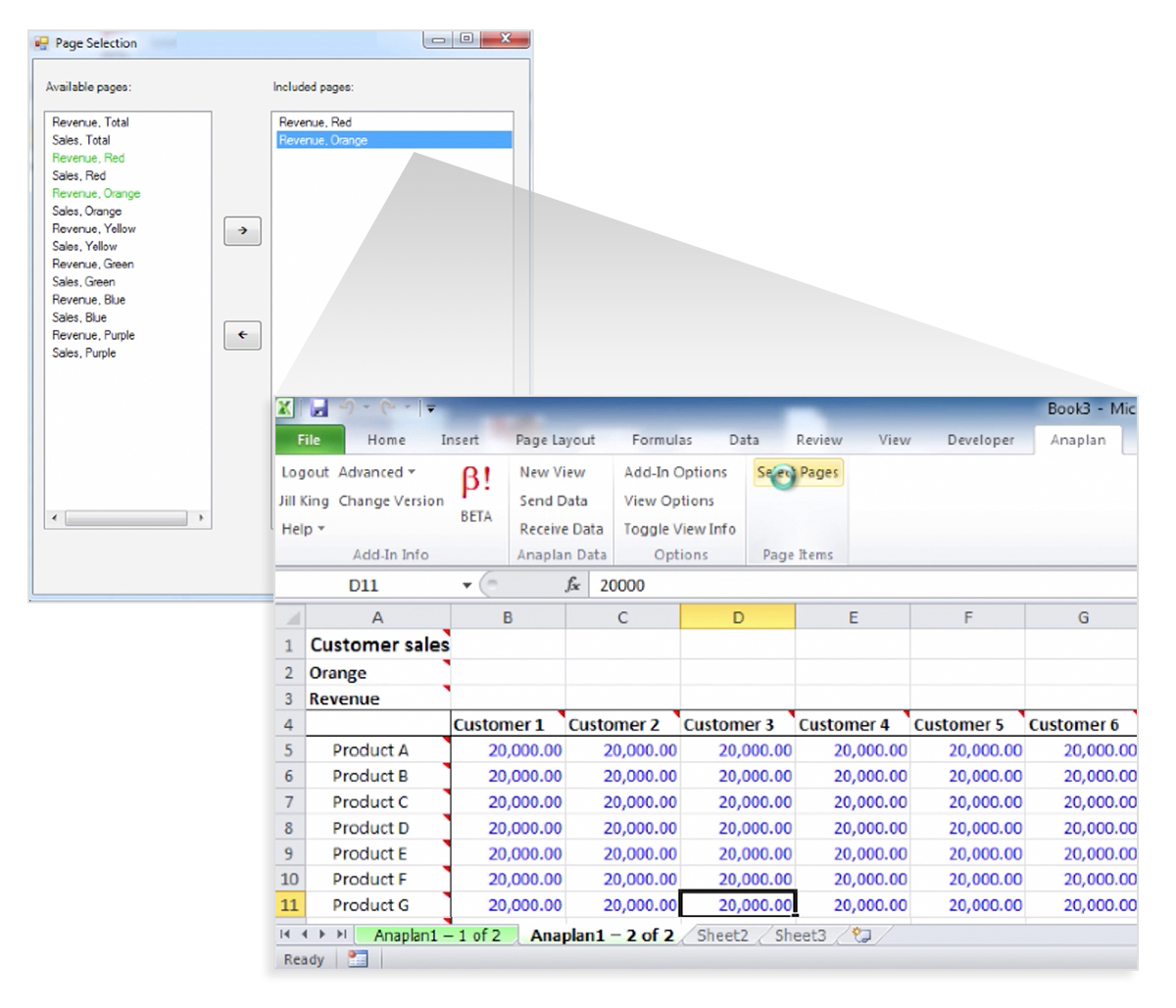Click the Undo arrow in Quick Access Toolbar

347,408
